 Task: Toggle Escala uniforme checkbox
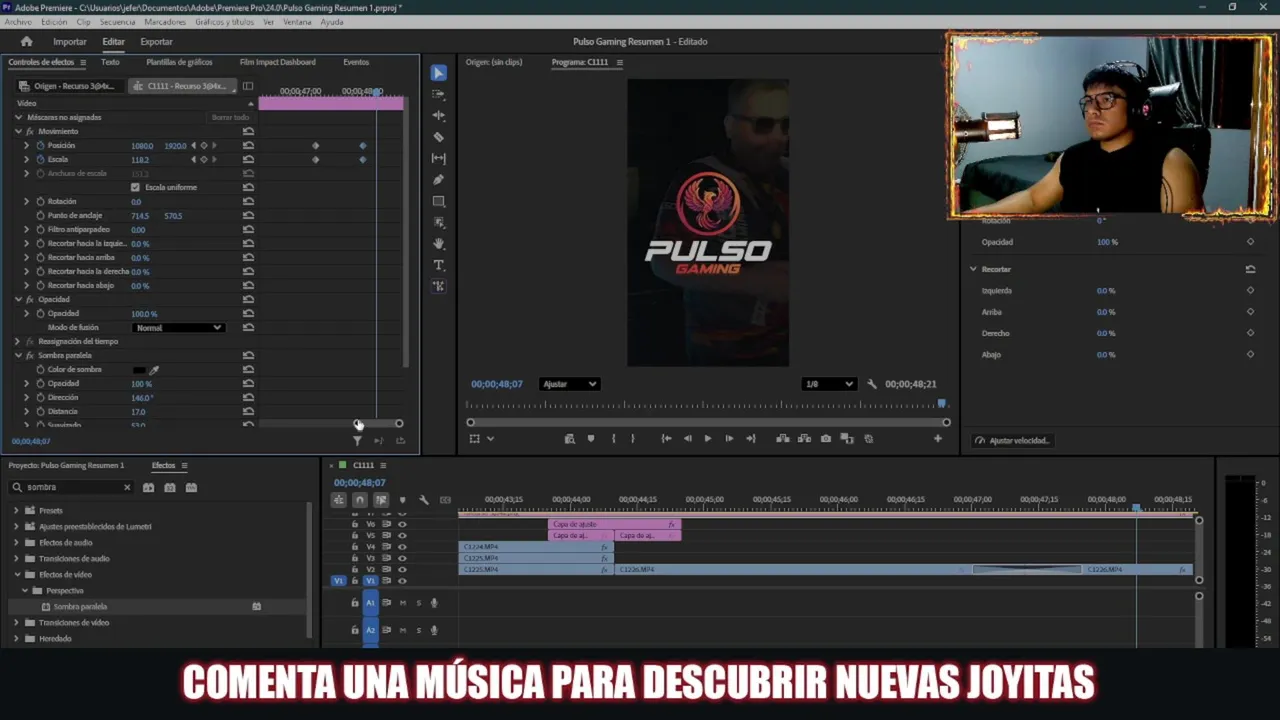(135, 187)
